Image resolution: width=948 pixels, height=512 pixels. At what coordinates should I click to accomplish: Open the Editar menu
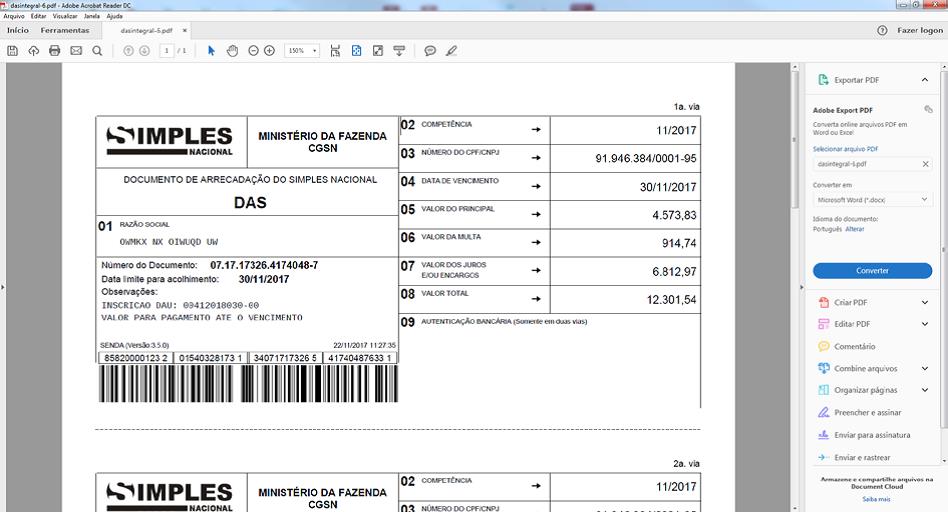tap(38, 17)
